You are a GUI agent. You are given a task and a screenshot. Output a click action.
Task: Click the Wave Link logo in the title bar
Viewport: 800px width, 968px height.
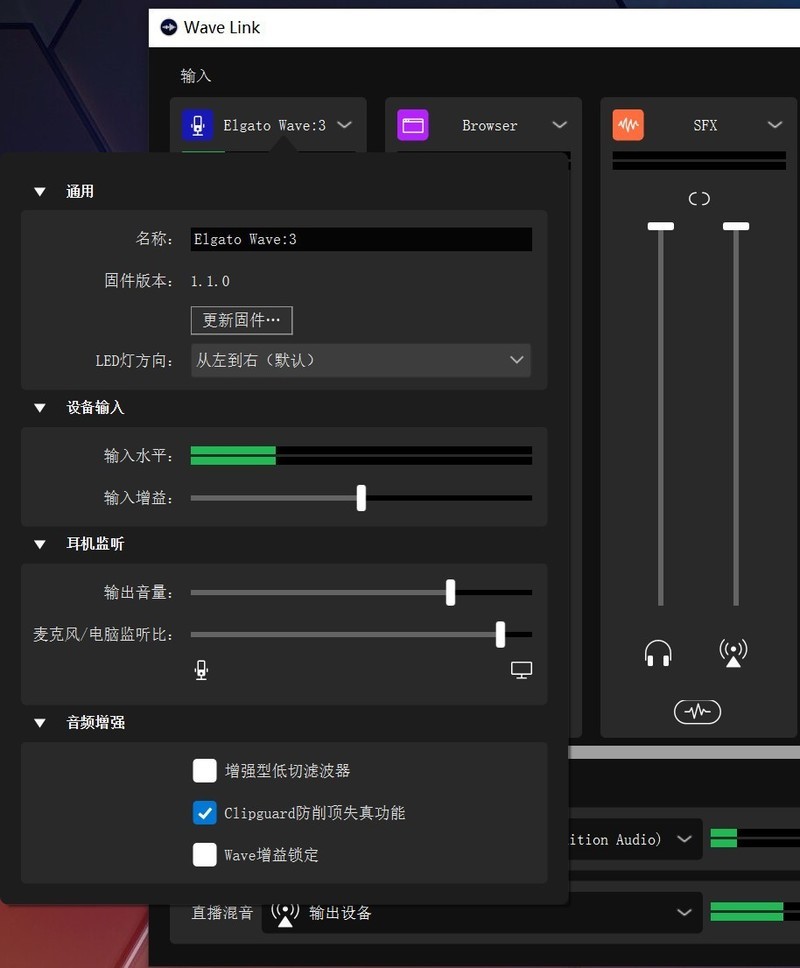click(x=170, y=27)
